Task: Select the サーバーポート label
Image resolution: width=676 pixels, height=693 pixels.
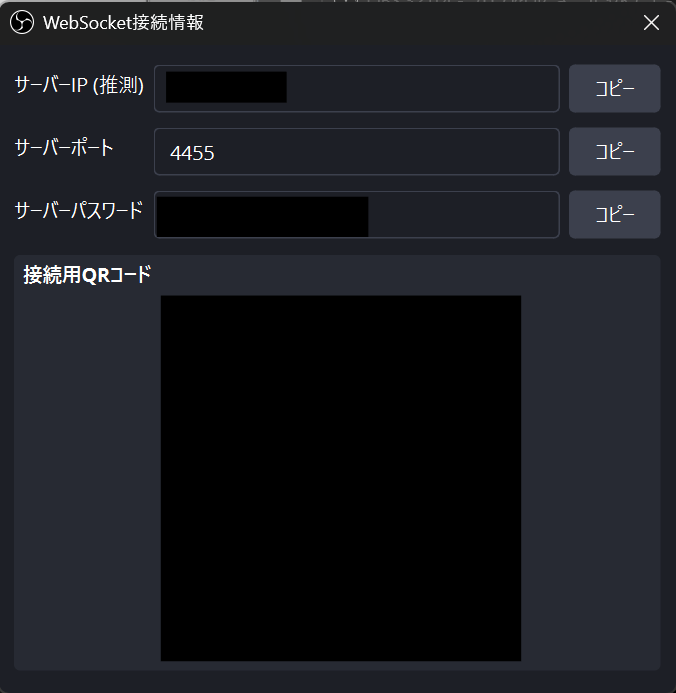Action: pos(64,148)
